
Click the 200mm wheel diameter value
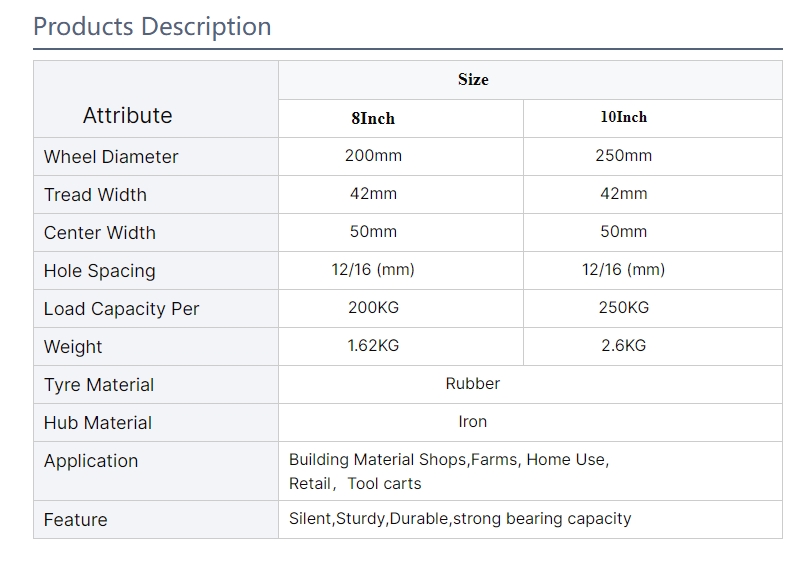coord(373,156)
